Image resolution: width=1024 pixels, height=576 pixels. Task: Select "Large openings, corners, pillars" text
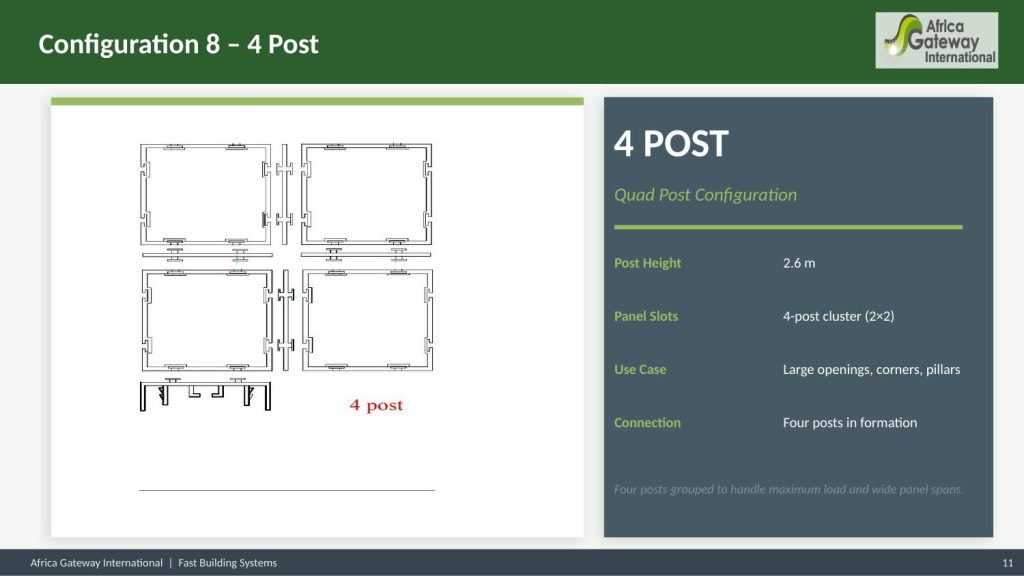pyautogui.click(x=871, y=369)
